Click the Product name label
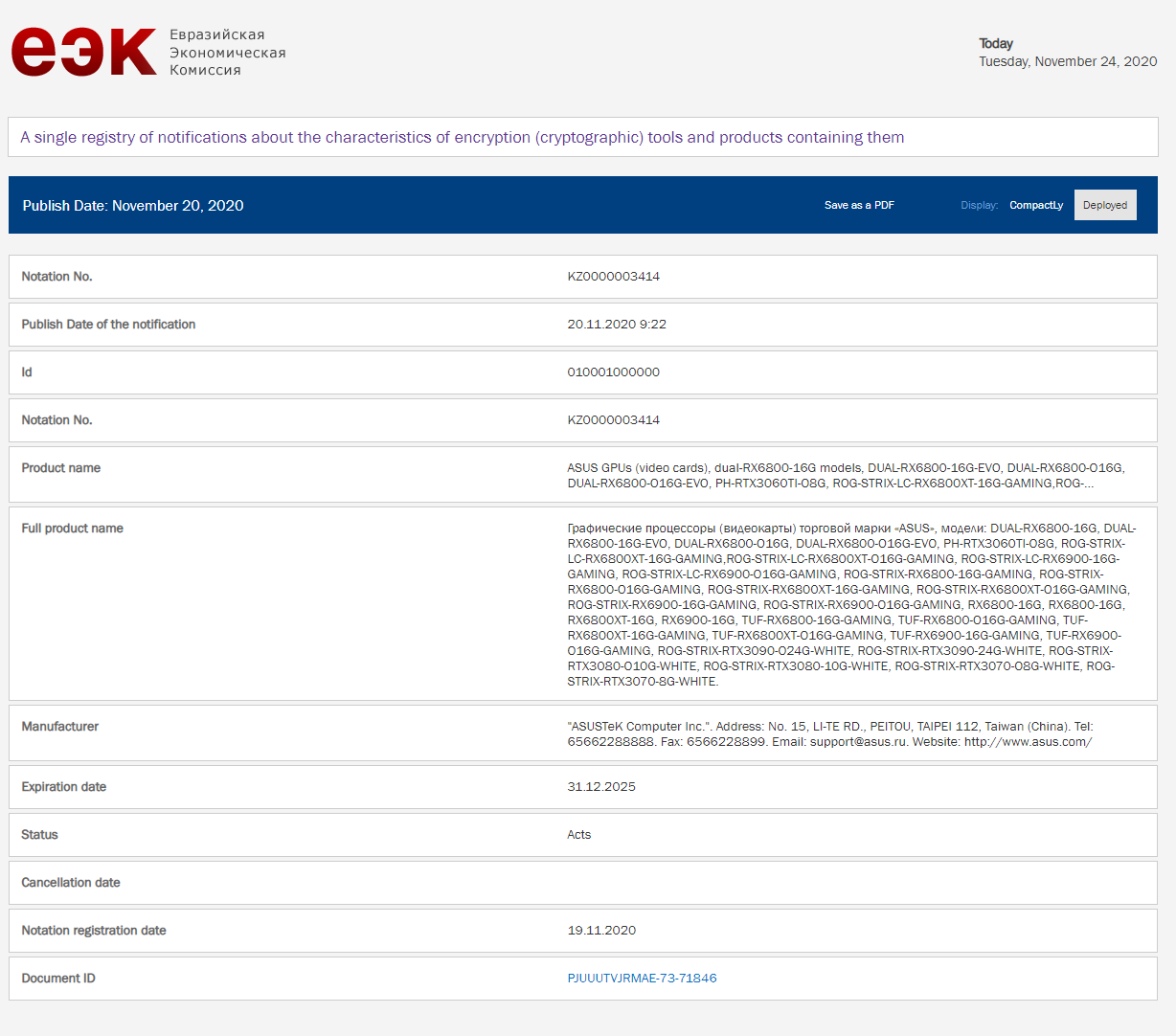Image resolution: width=1176 pixels, height=1036 pixels. [x=61, y=467]
